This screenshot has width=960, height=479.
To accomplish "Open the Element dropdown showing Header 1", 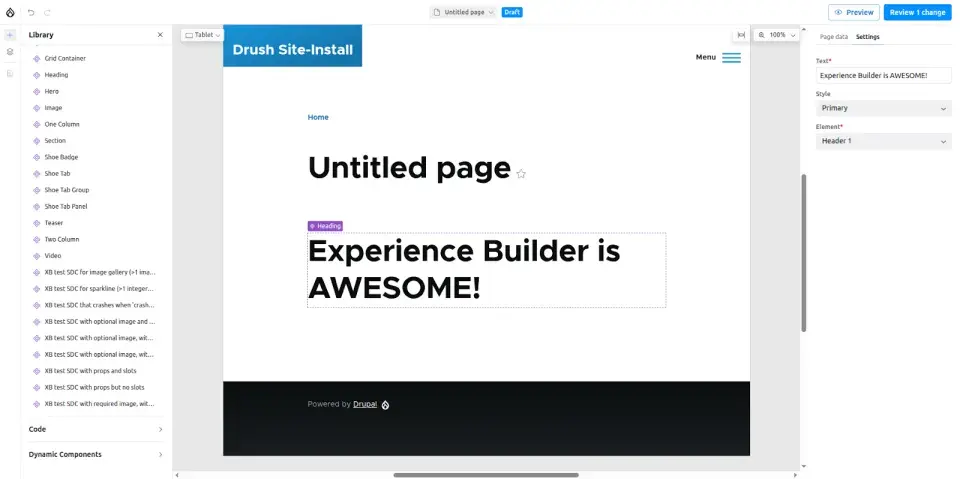I will [x=883, y=141].
